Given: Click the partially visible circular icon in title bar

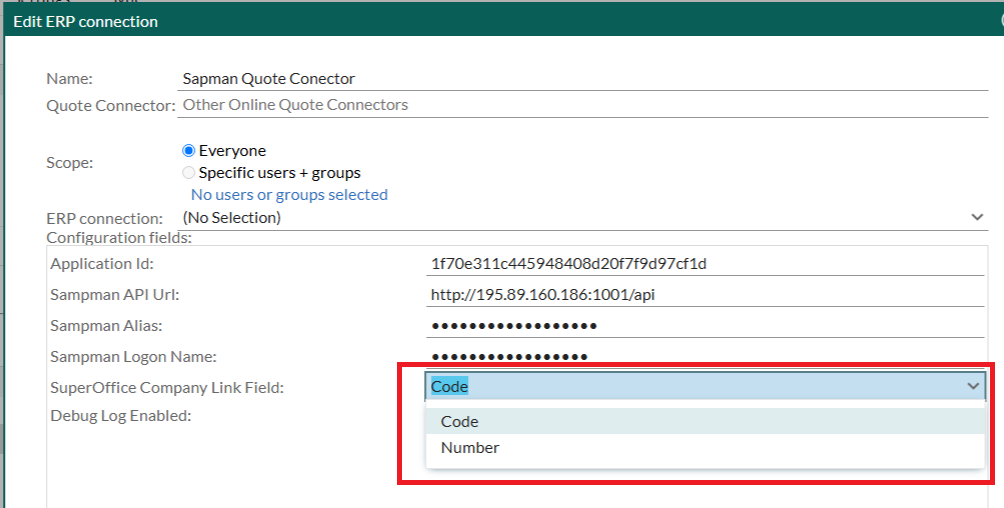Looking at the screenshot, I should (x=1001, y=20).
